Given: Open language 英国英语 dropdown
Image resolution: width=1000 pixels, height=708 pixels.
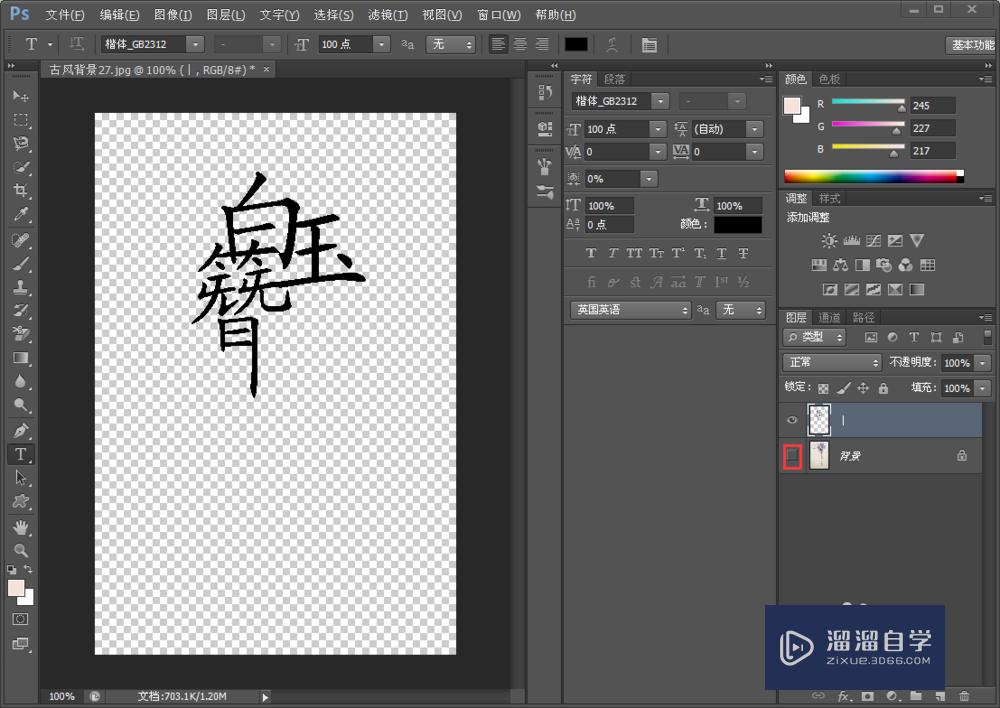Looking at the screenshot, I should (631, 310).
